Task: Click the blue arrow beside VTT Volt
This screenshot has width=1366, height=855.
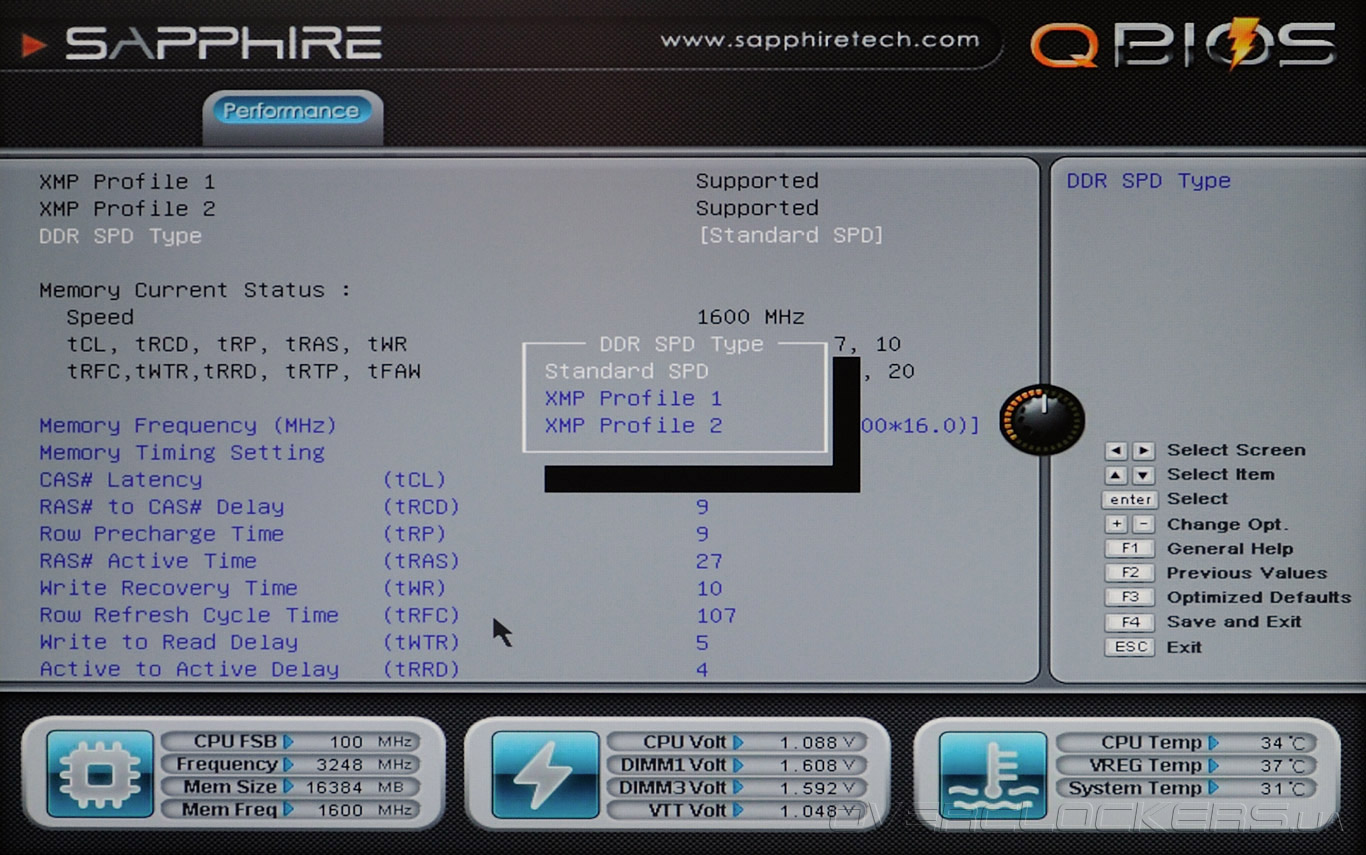Action: tap(738, 810)
